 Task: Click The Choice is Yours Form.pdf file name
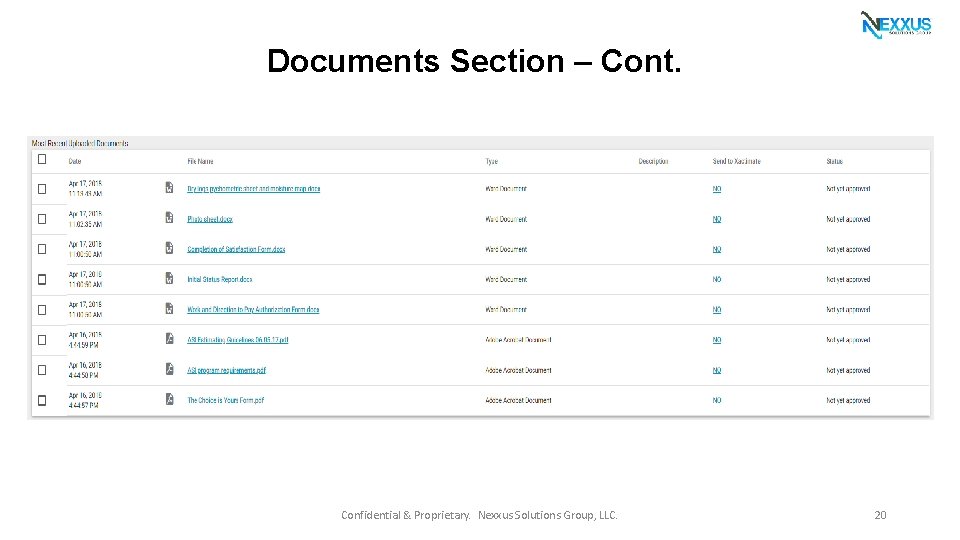coord(225,400)
